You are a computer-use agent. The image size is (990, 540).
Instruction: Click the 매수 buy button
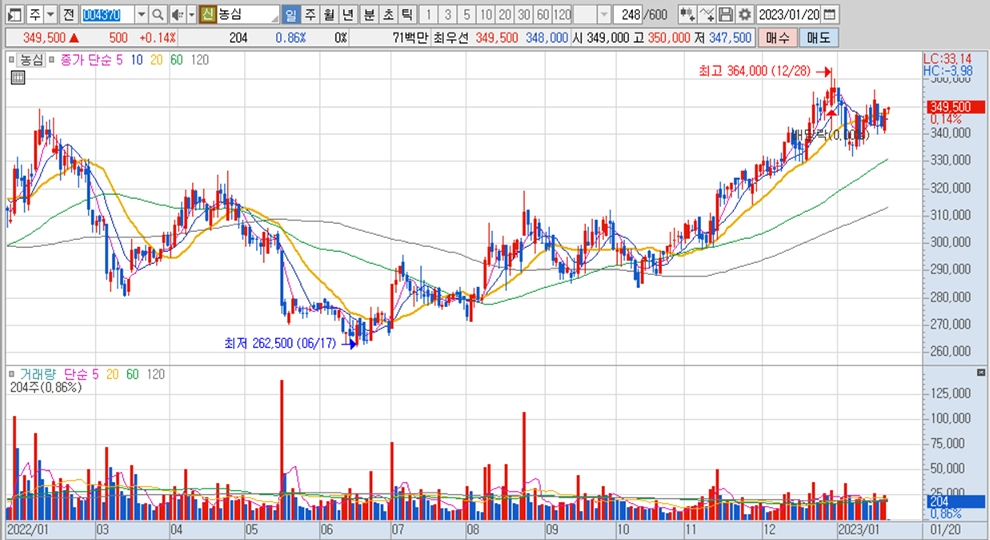777,37
